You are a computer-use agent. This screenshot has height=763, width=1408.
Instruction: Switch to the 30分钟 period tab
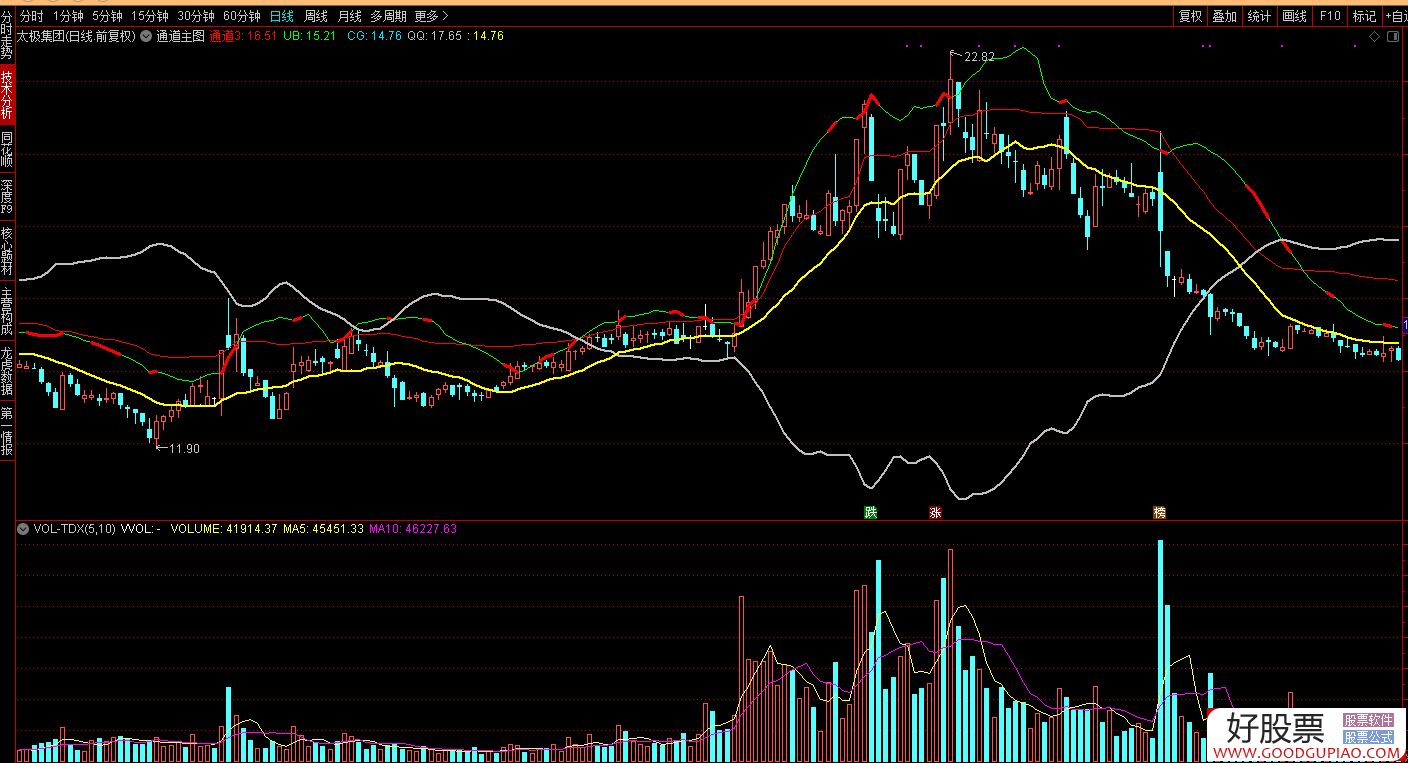coord(196,16)
